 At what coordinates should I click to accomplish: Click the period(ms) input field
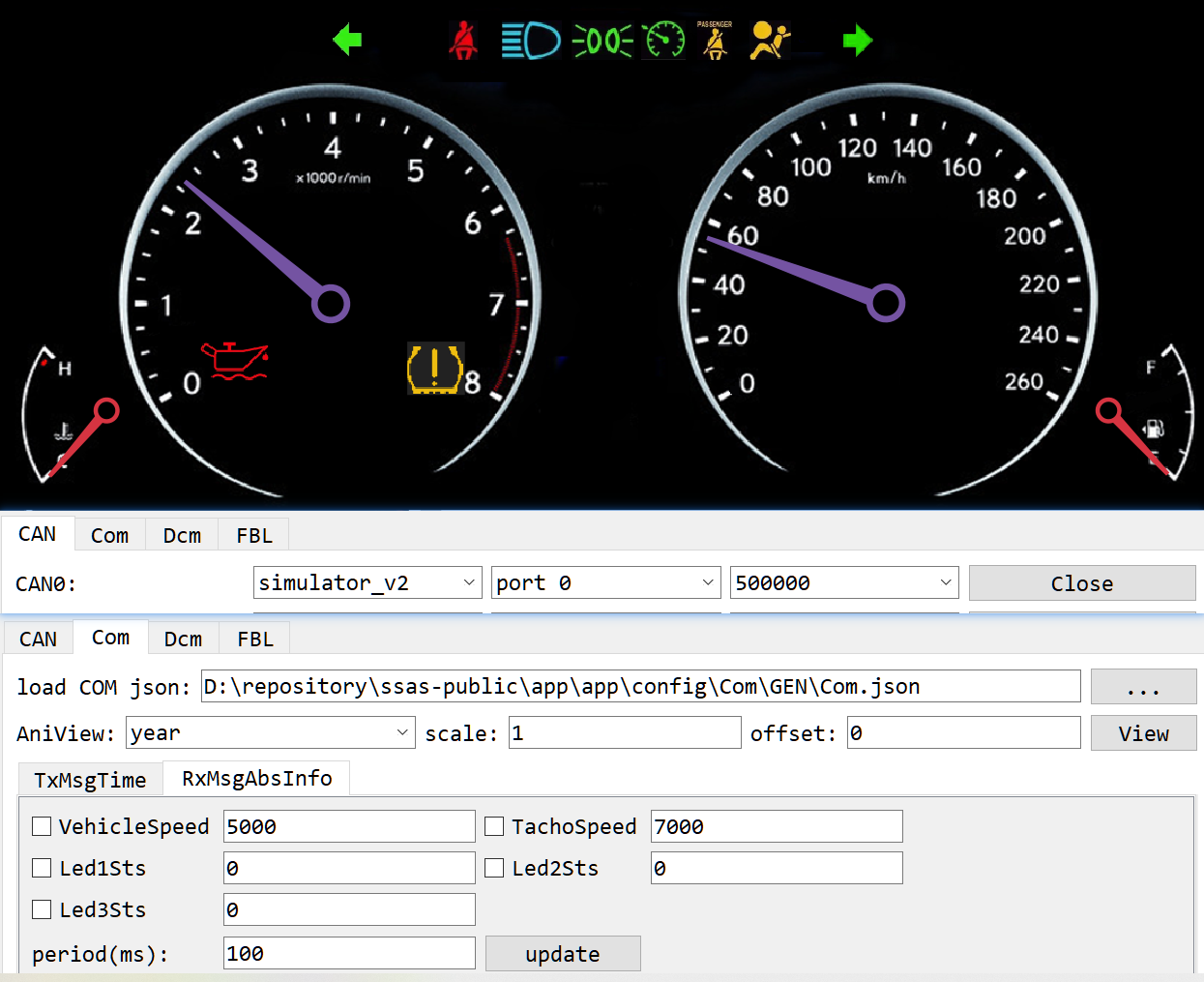[x=349, y=953]
